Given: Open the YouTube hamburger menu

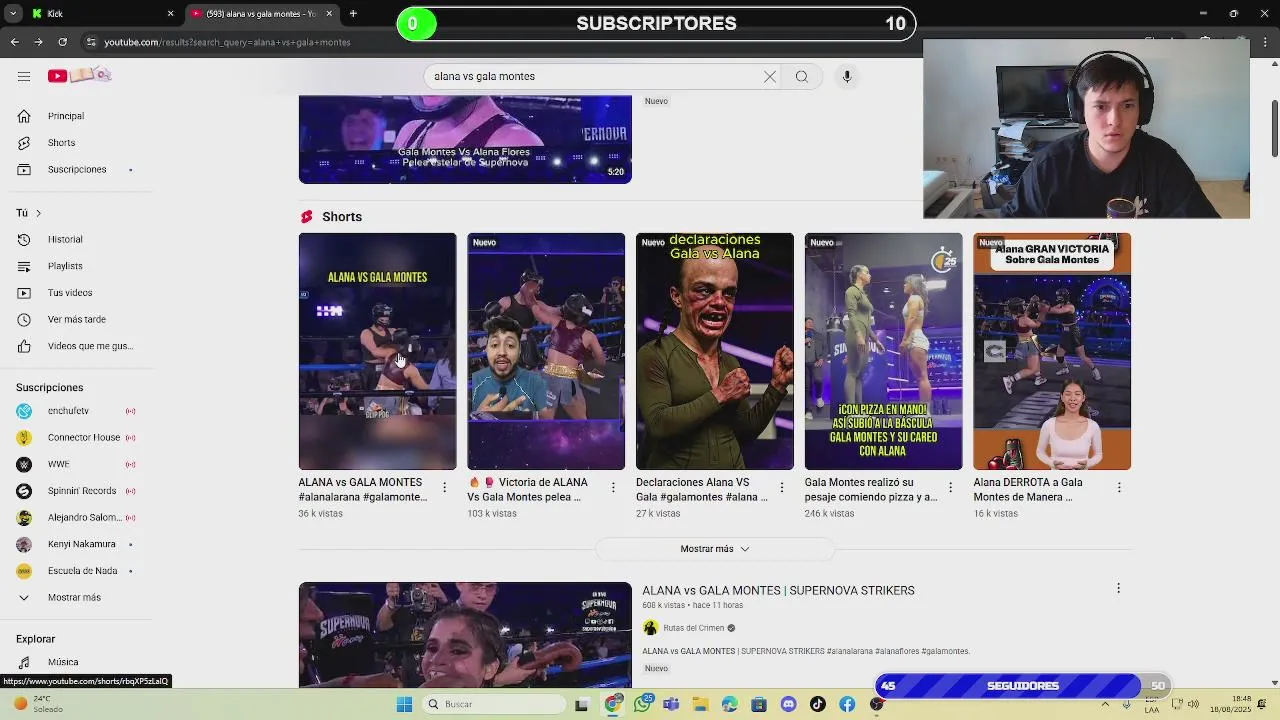Looking at the screenshot, I should click(23, 76).
